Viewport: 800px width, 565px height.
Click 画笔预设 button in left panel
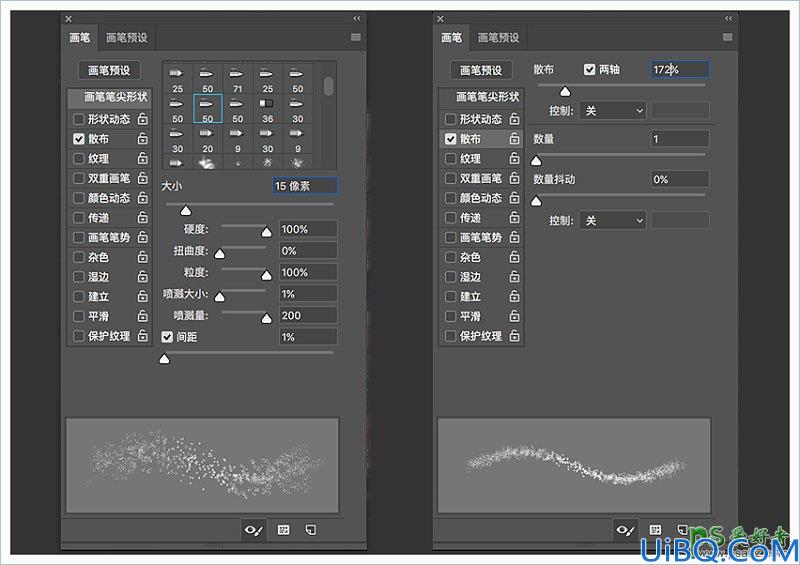tap(109, 70)
